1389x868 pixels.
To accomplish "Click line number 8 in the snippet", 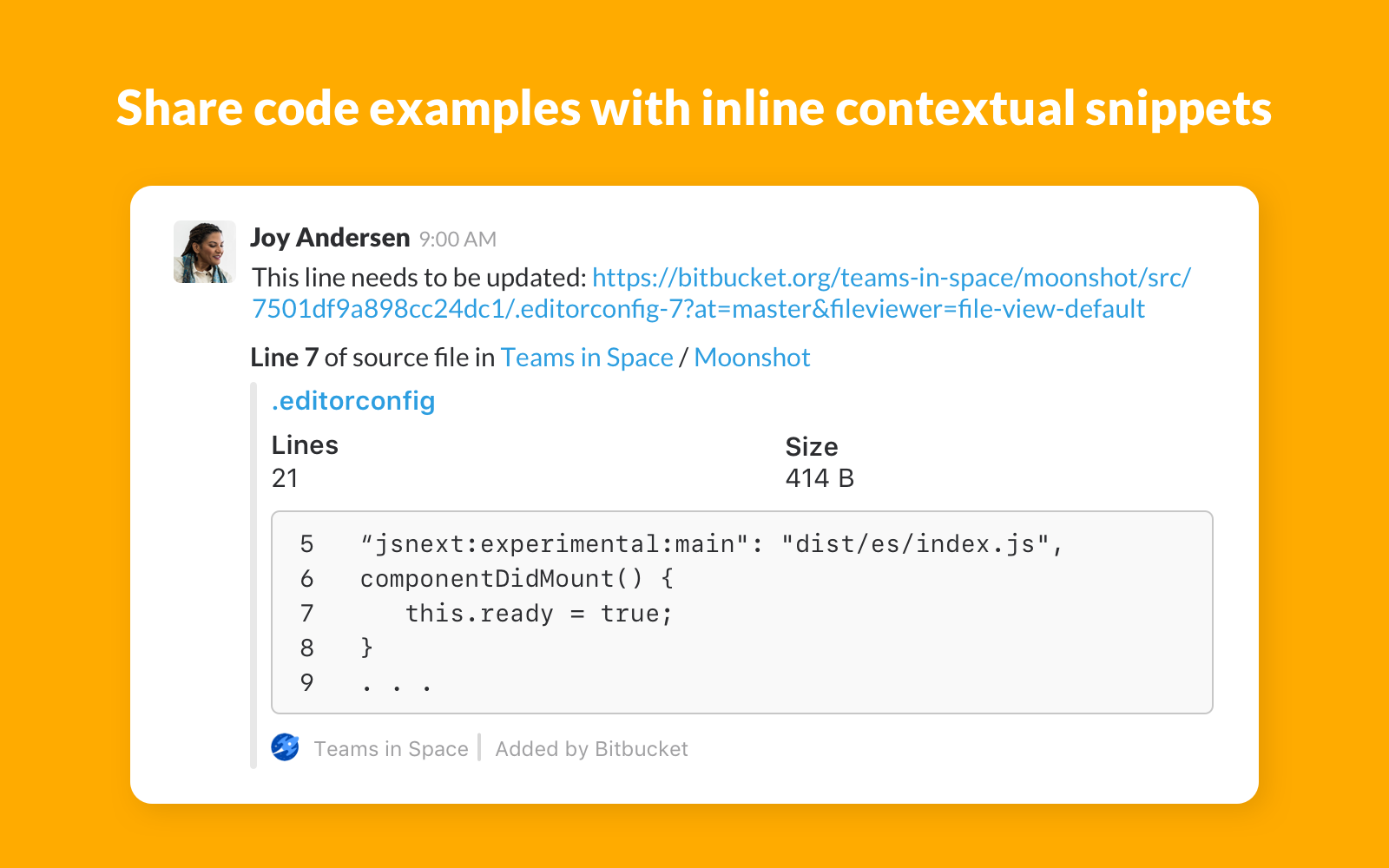I will pos(307,648).
